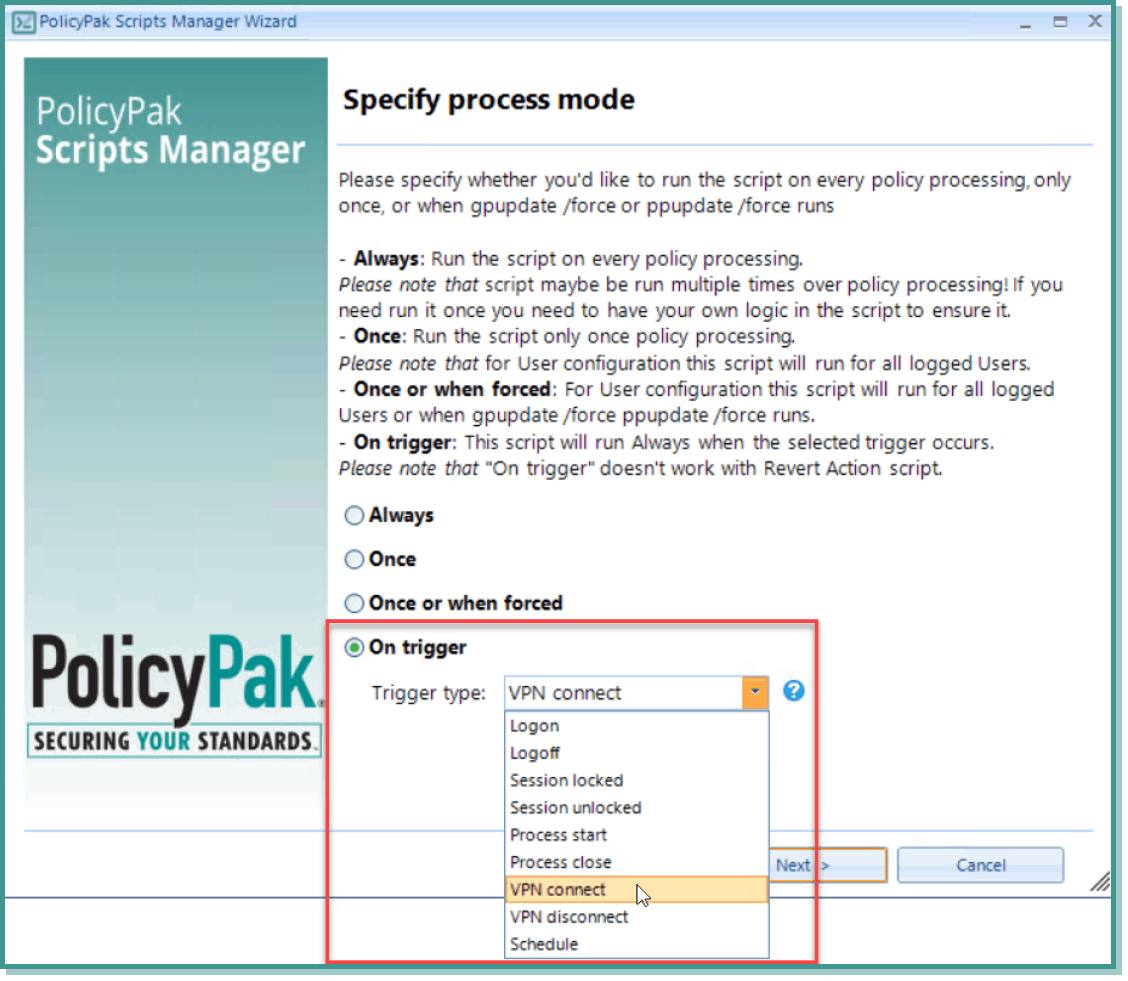Click the PolicyPak wizard title bar icon

[24, 22]
